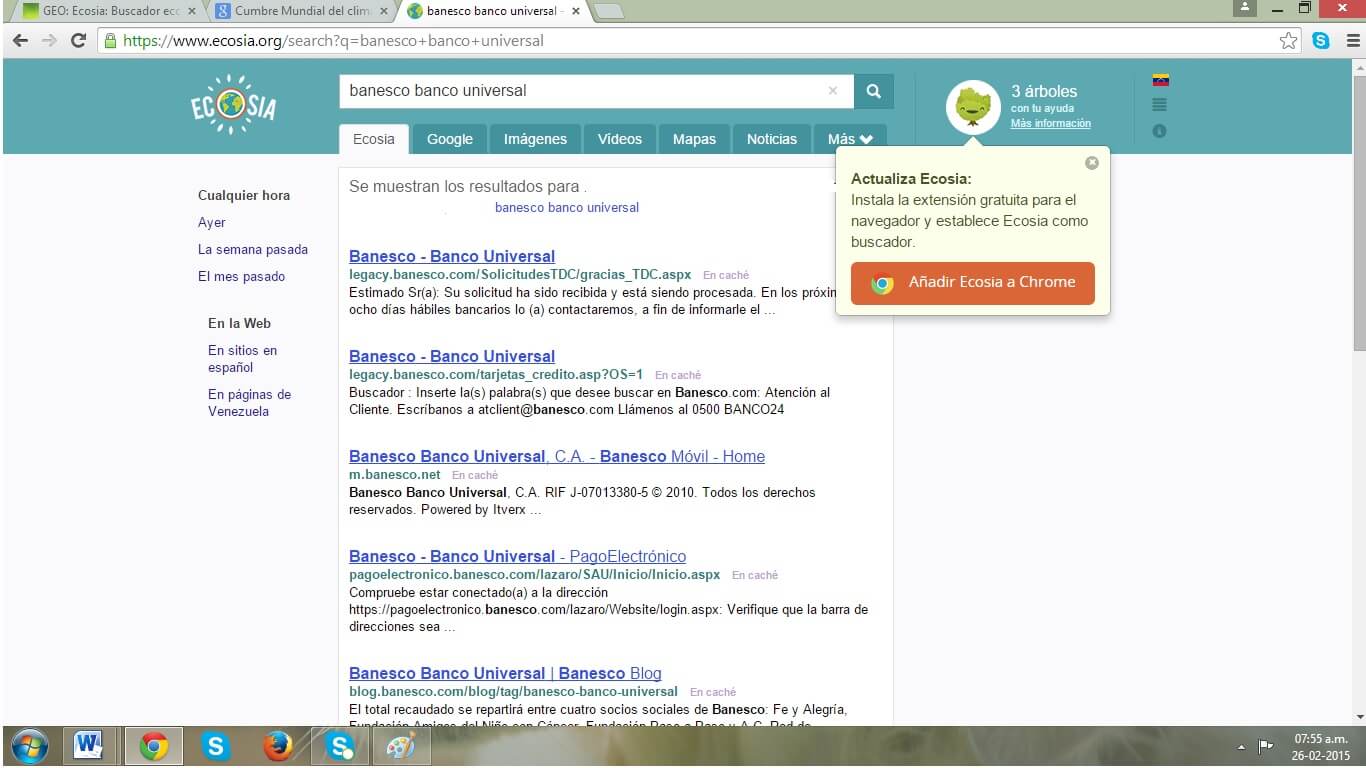Expand the Más dropdown tab
The width and height of the screenshot is (1366, 768).
(x=850, y=139)
